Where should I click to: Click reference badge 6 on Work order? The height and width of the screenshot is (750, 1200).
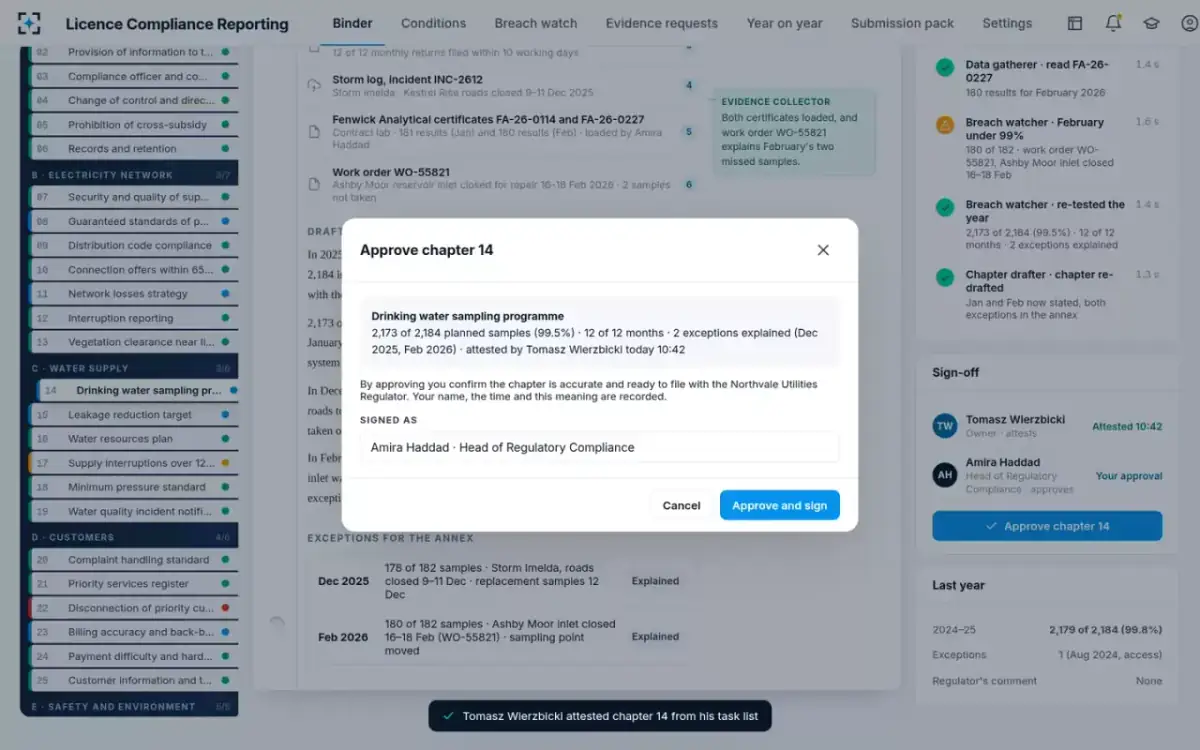pos(688,184)
